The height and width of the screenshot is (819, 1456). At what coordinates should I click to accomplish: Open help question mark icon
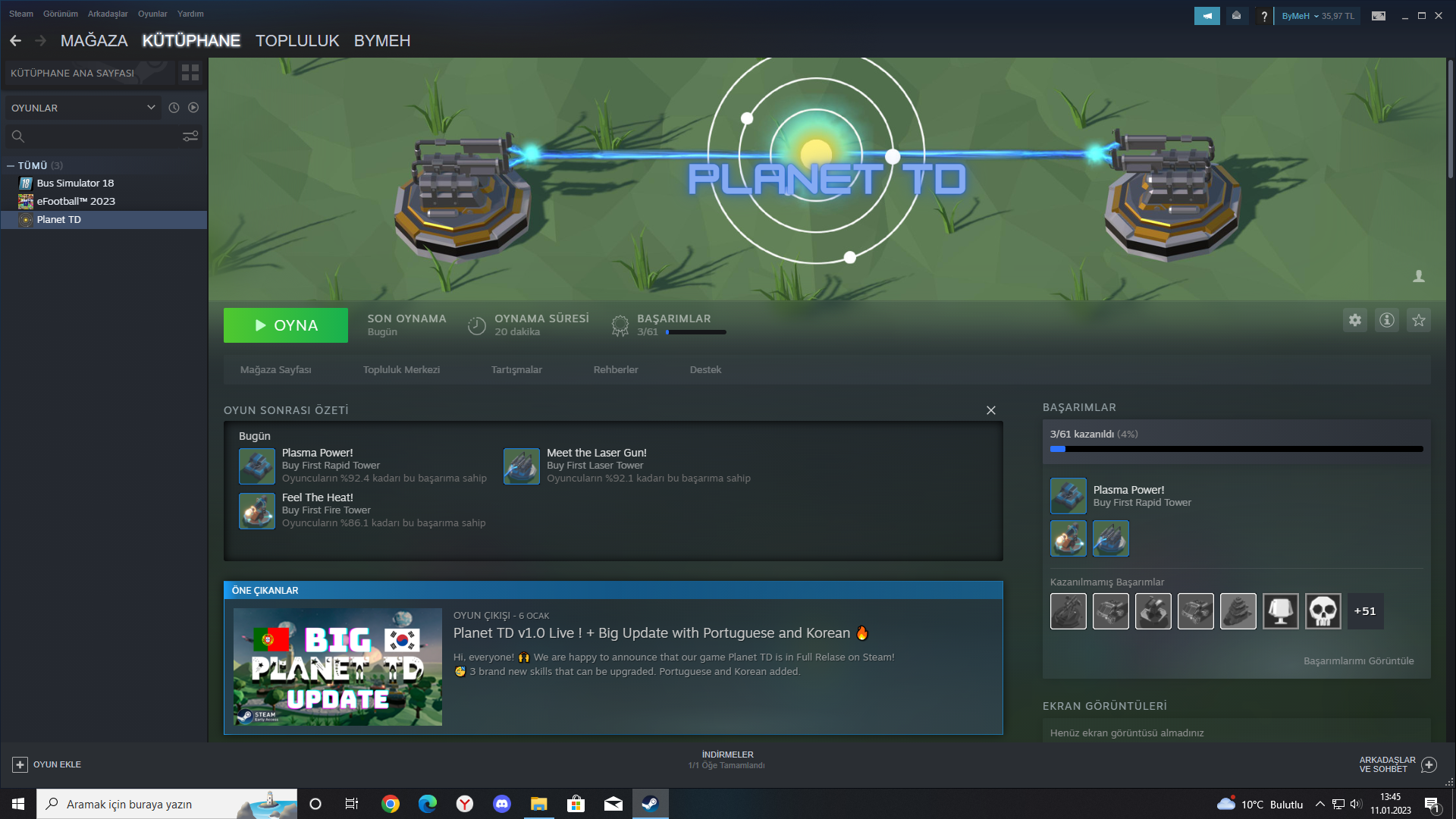1264,16
